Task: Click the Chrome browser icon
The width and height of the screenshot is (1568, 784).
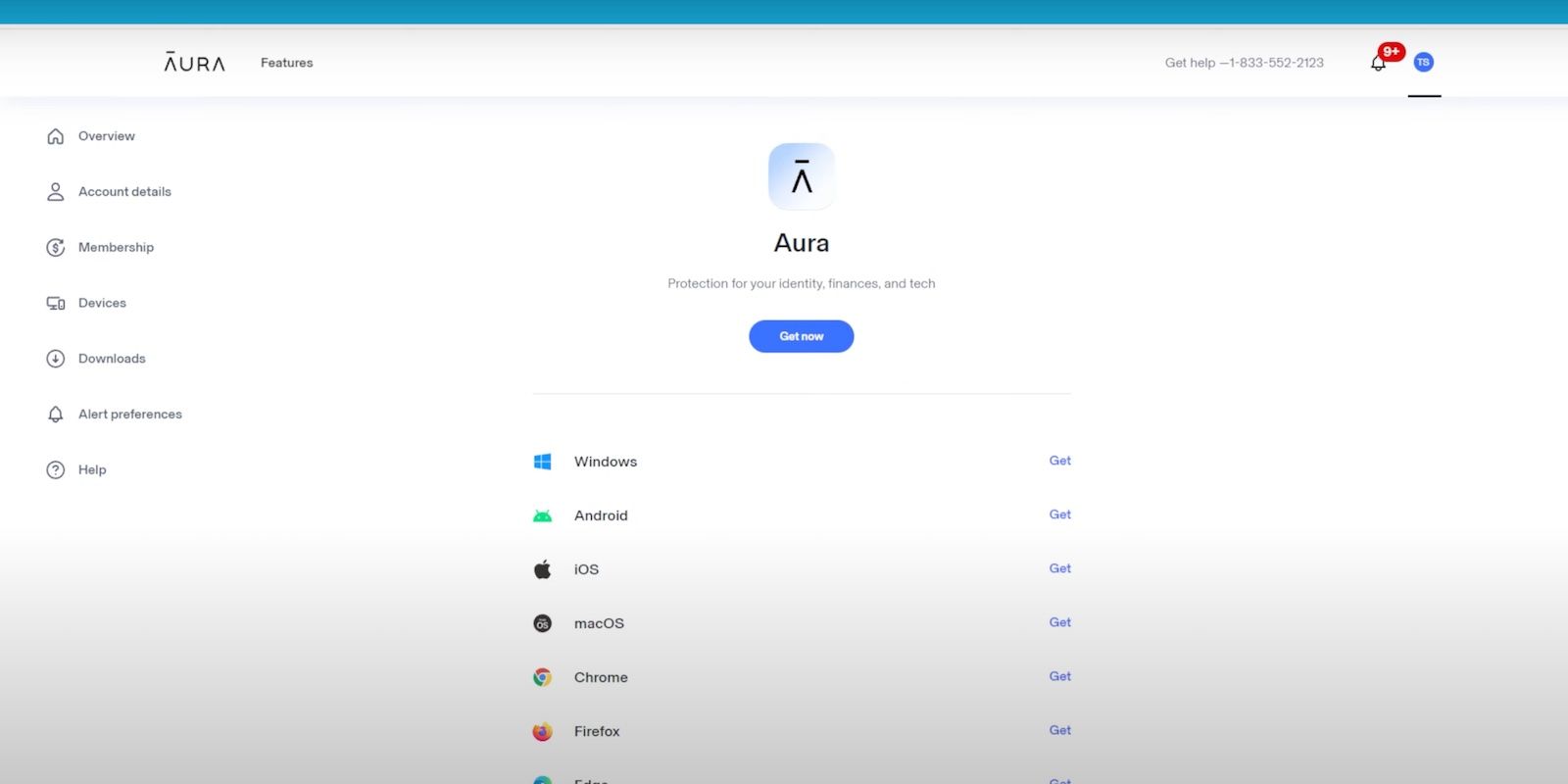Action: [542, 677]
